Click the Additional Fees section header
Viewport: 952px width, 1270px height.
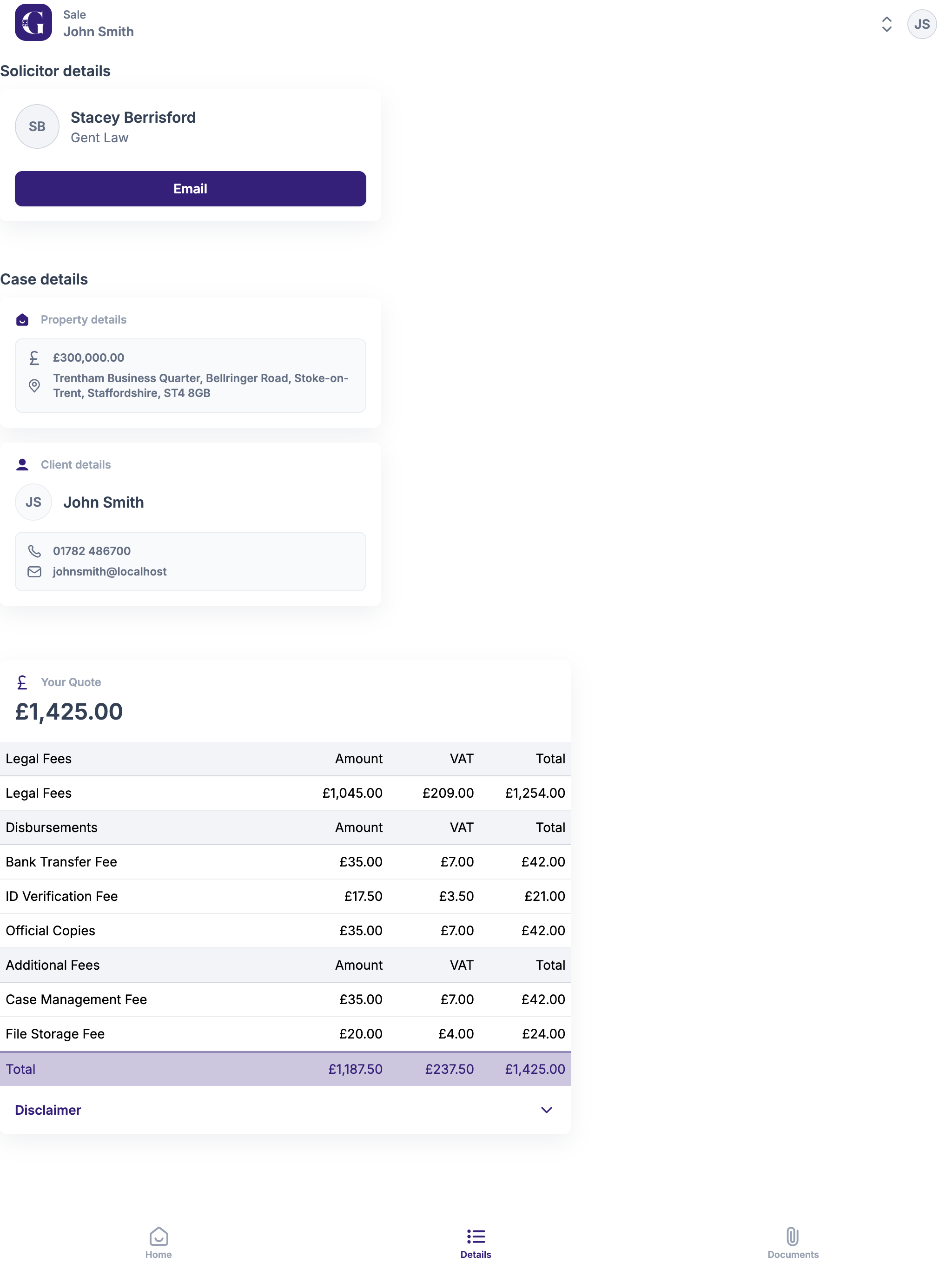(x=53, y=966)
